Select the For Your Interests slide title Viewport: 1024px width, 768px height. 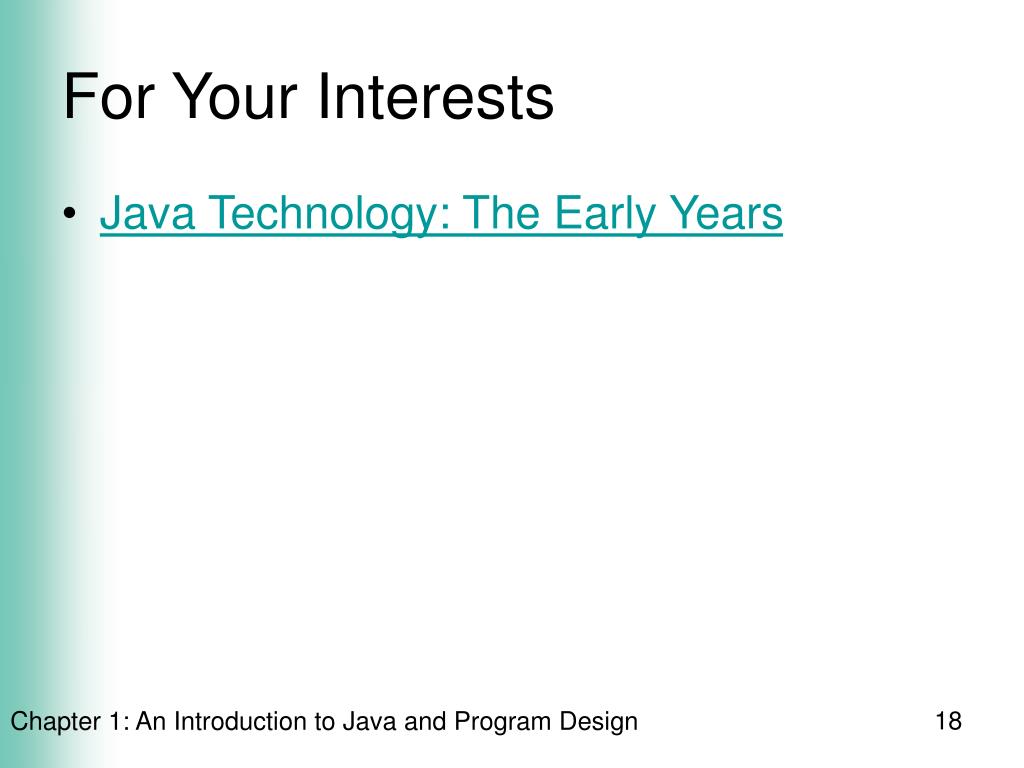click(308, 97)
